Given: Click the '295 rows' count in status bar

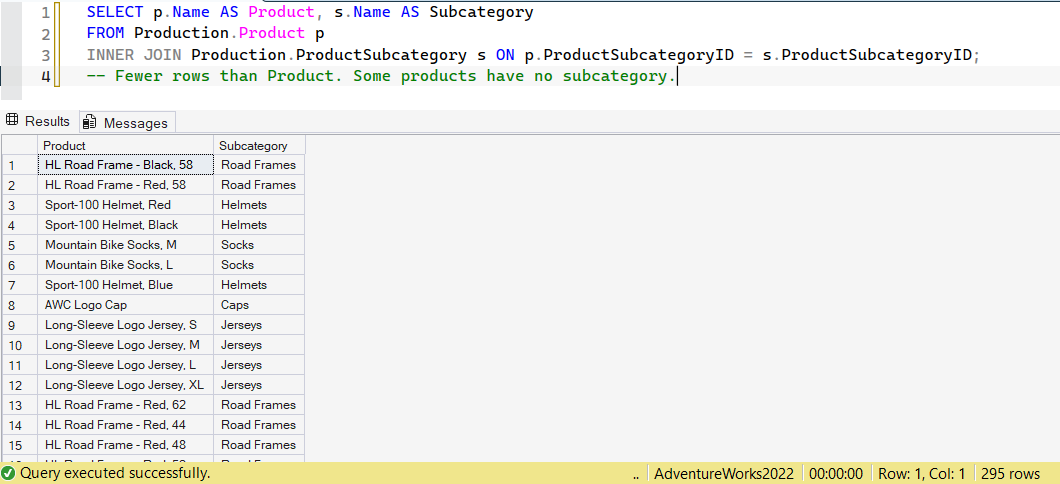Looking at the screenshot, I should coord(1011,474).
